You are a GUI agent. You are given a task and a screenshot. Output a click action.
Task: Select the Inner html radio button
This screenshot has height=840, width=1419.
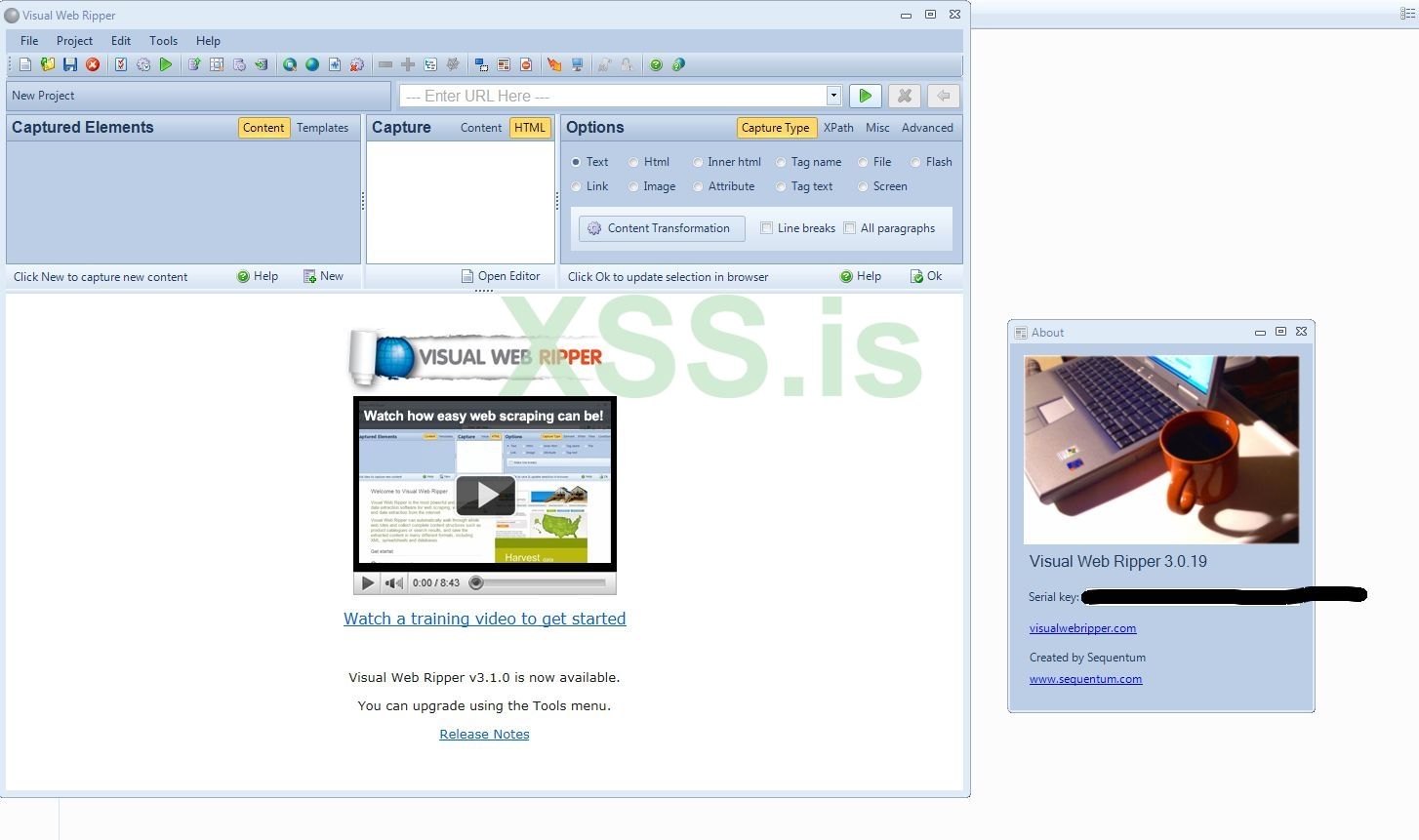[x=698, y=162]
